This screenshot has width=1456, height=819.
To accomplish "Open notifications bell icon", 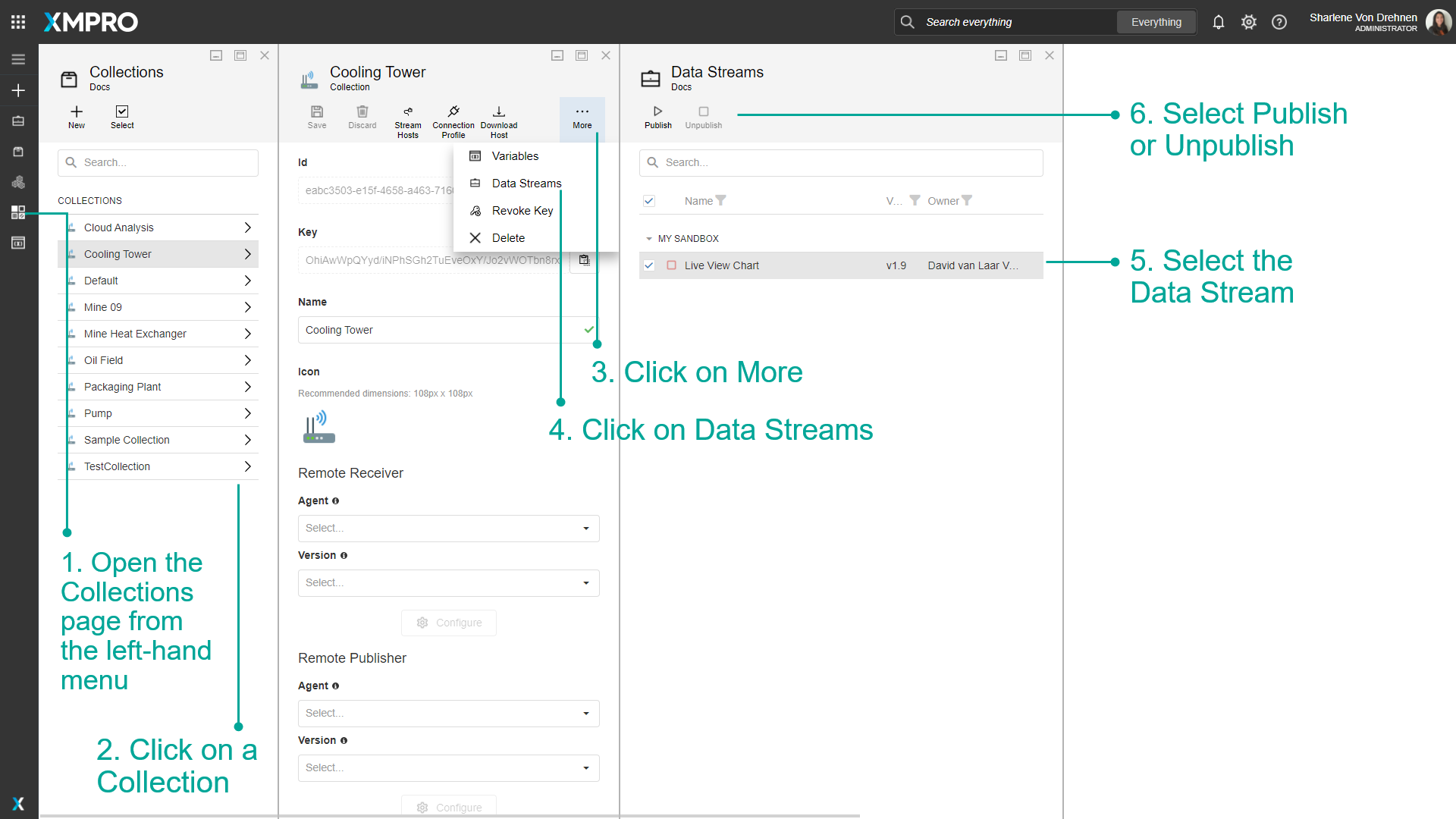I will [x=1218, y=22].
